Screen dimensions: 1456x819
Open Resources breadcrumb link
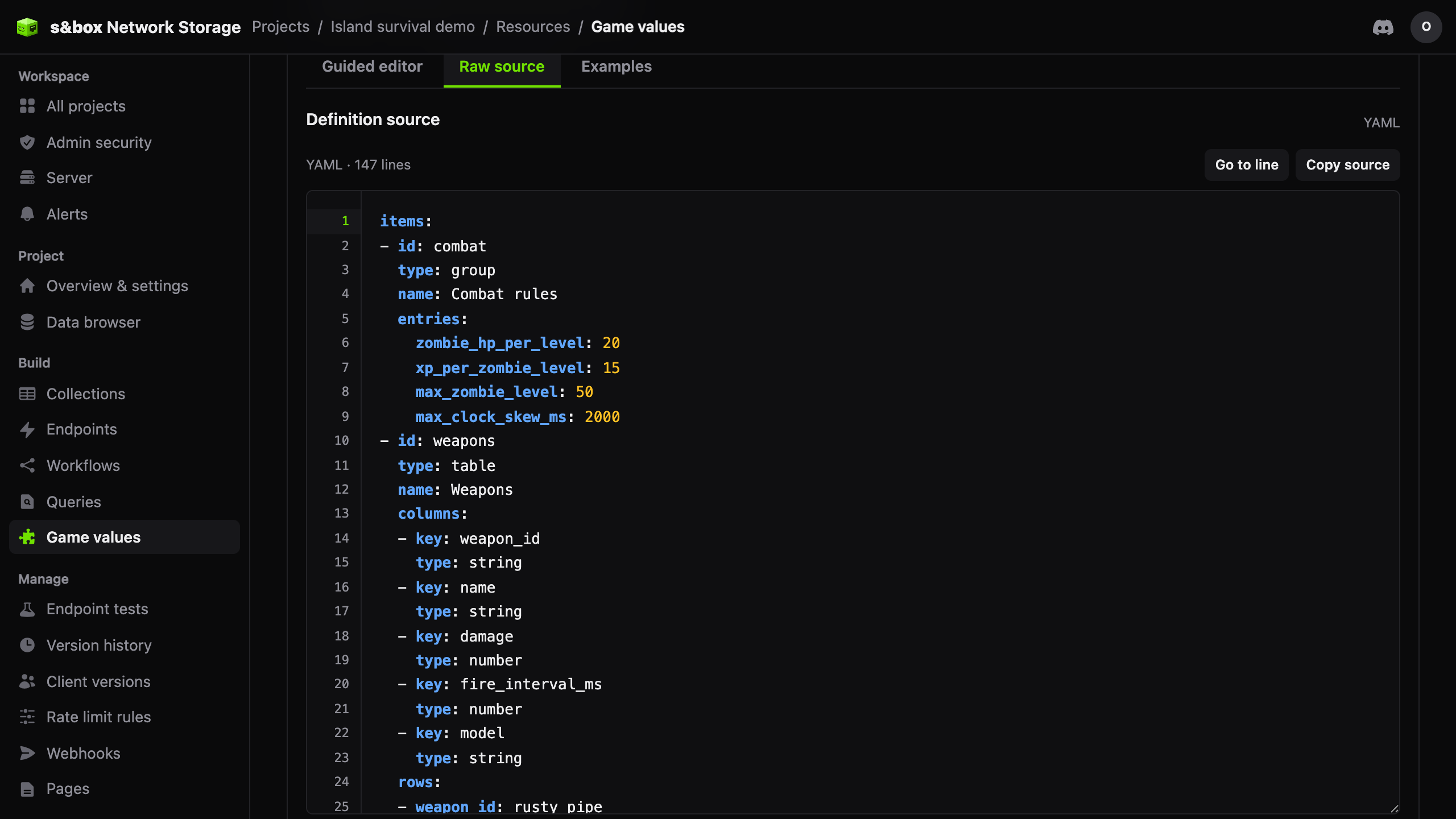point(532,27)
